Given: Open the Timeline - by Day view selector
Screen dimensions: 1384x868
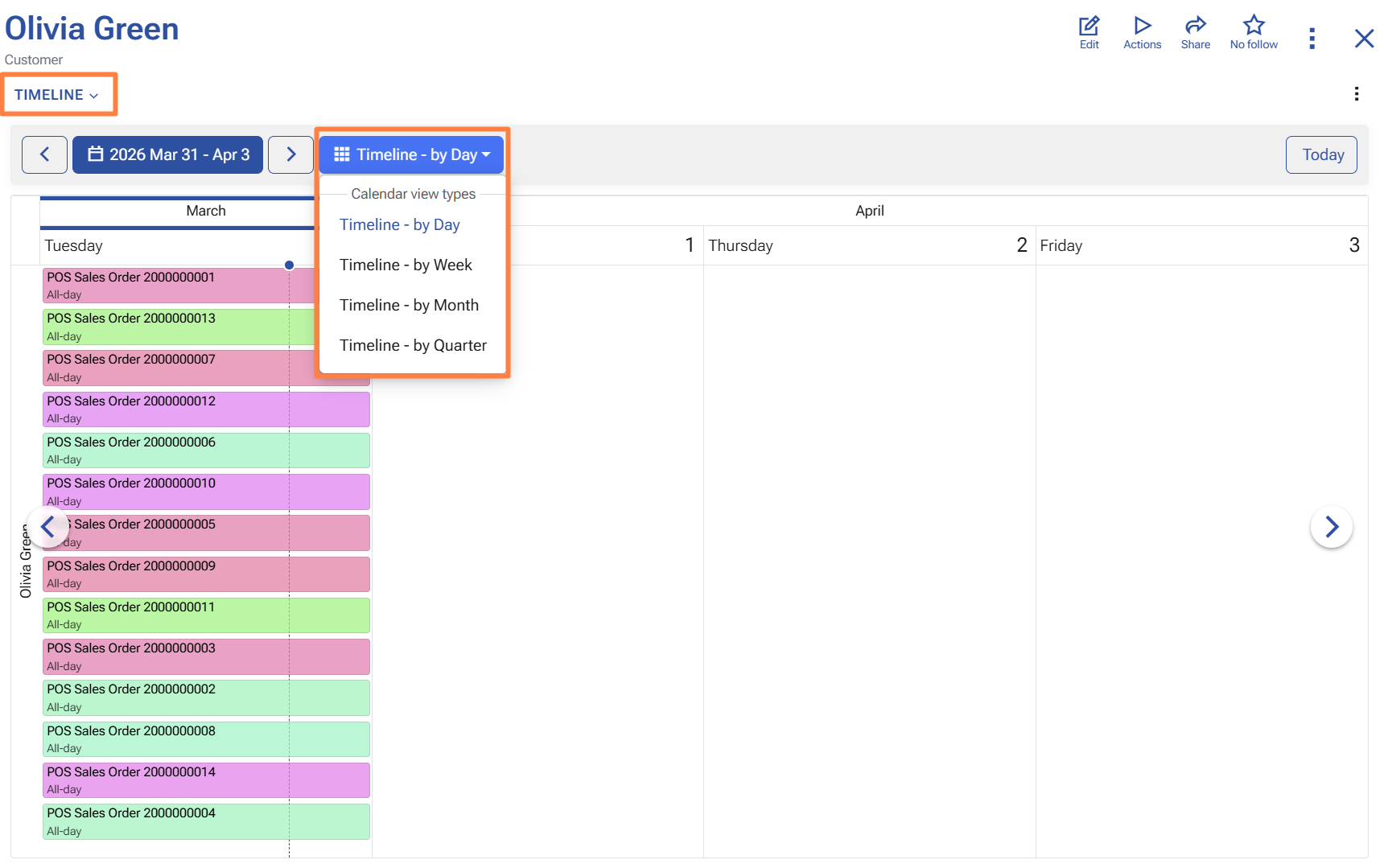Looking at the screenshot, I should [410, 154].
